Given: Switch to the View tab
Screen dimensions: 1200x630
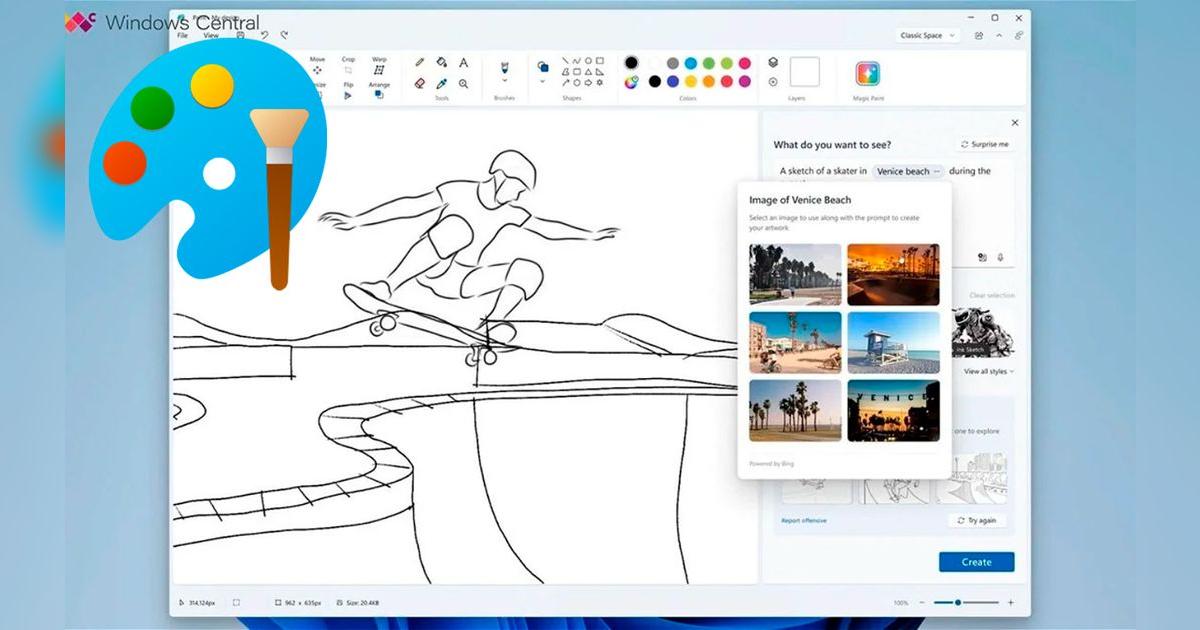Looking at the screenshot, I should coord(210,34).
